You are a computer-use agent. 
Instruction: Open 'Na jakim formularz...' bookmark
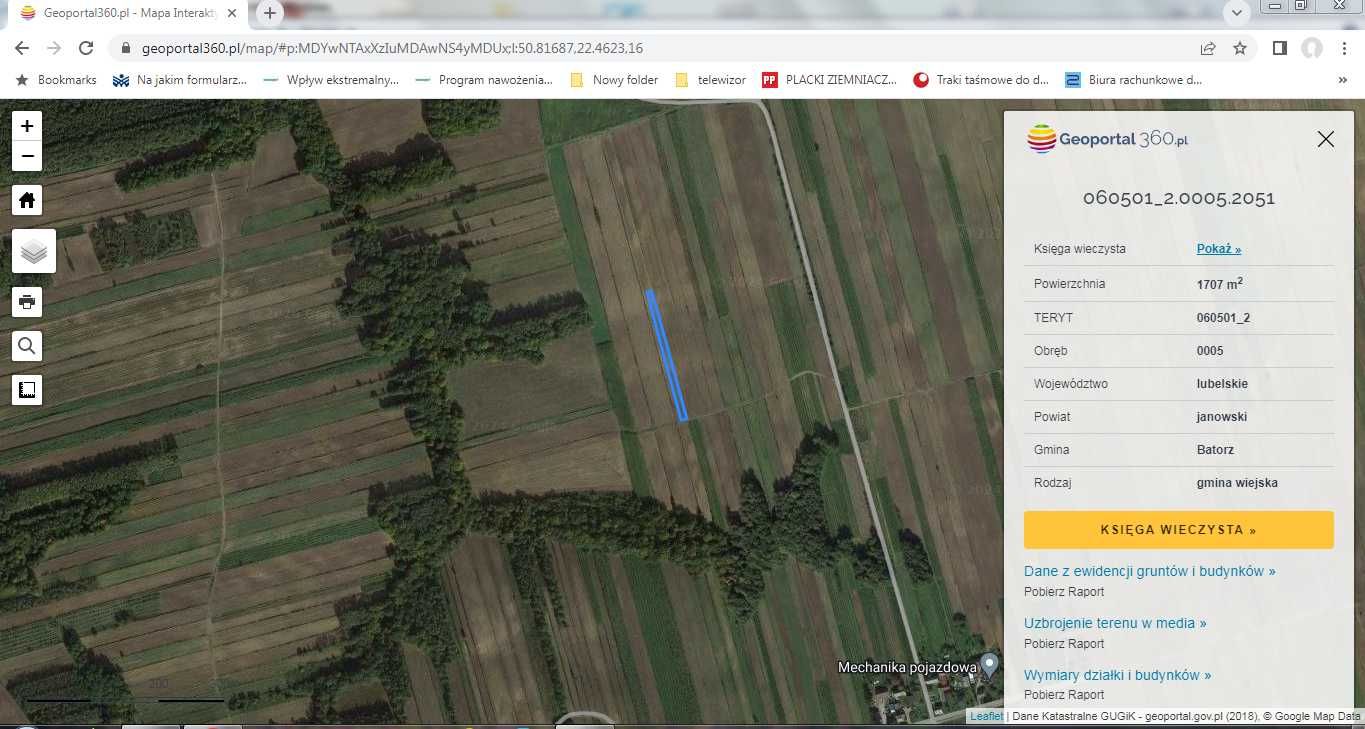180,80
